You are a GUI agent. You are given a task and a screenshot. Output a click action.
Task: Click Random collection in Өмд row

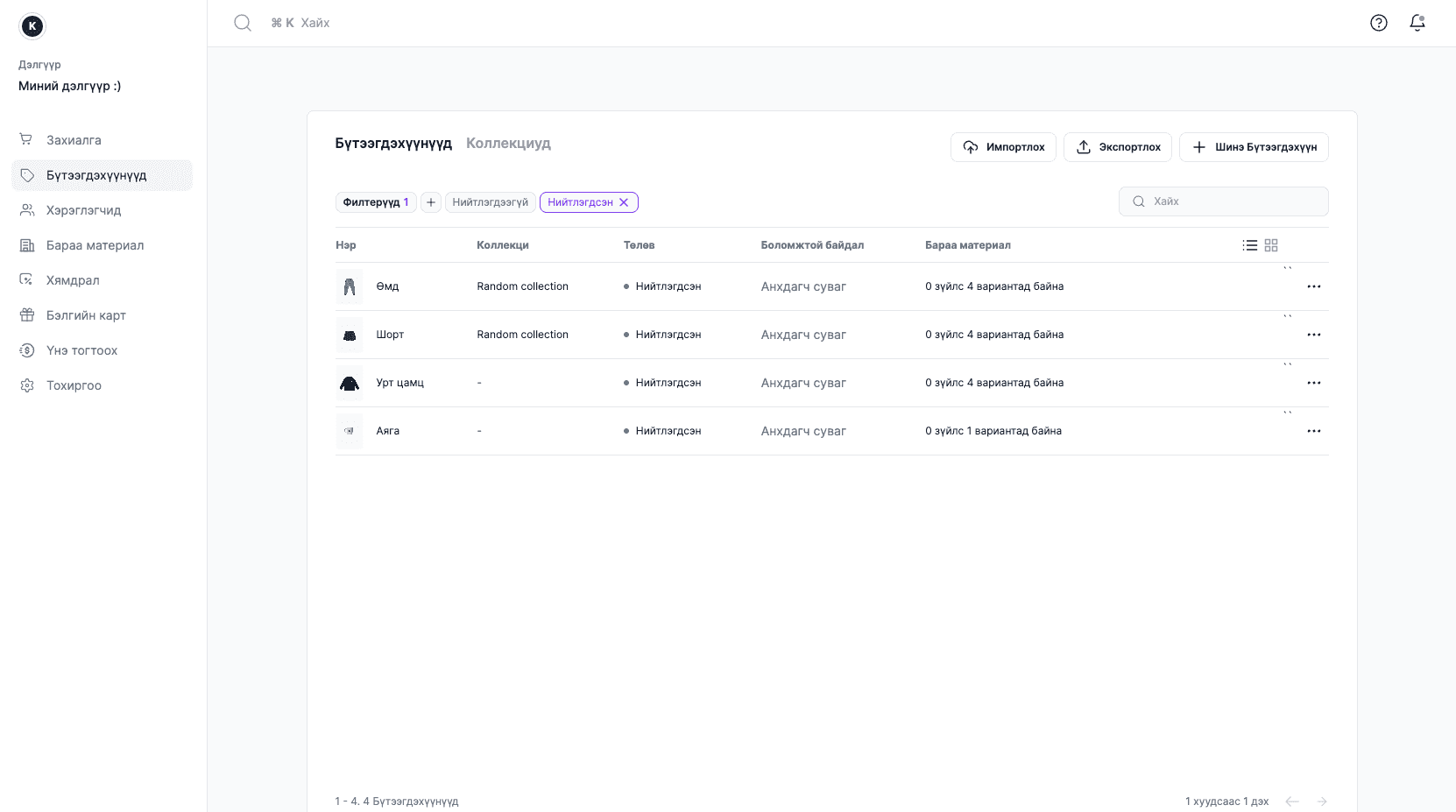click(x=523, y=286)
